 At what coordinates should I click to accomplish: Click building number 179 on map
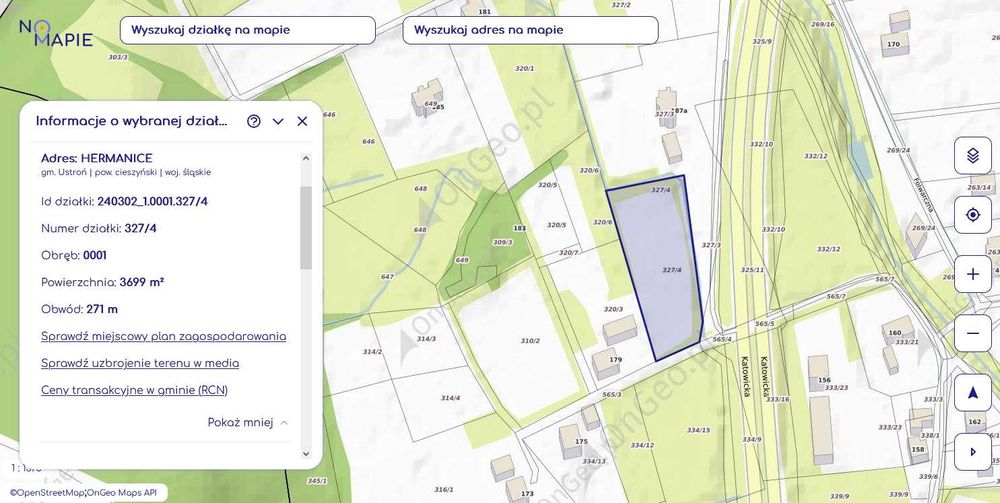[615, 360]
